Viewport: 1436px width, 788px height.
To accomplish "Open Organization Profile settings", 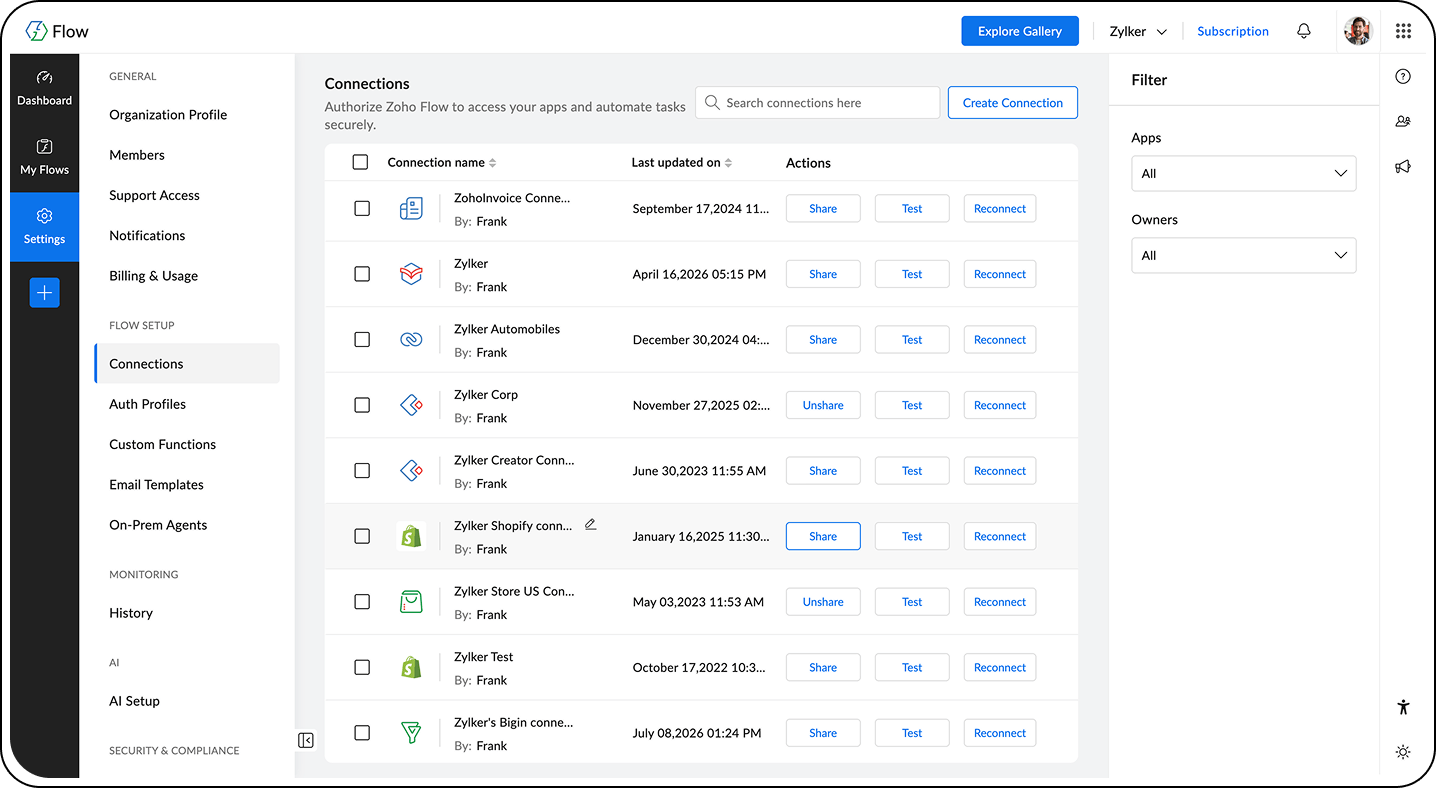I will click(168, 115).
